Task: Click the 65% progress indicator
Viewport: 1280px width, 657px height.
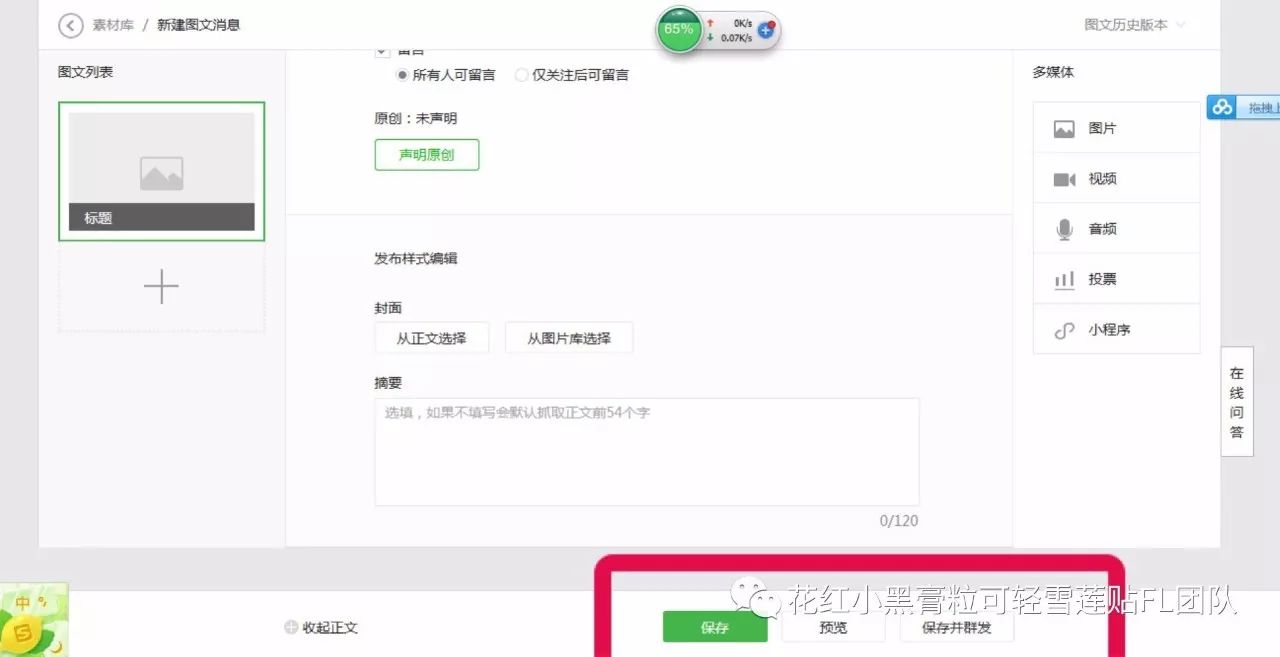Action: point(678,30)
